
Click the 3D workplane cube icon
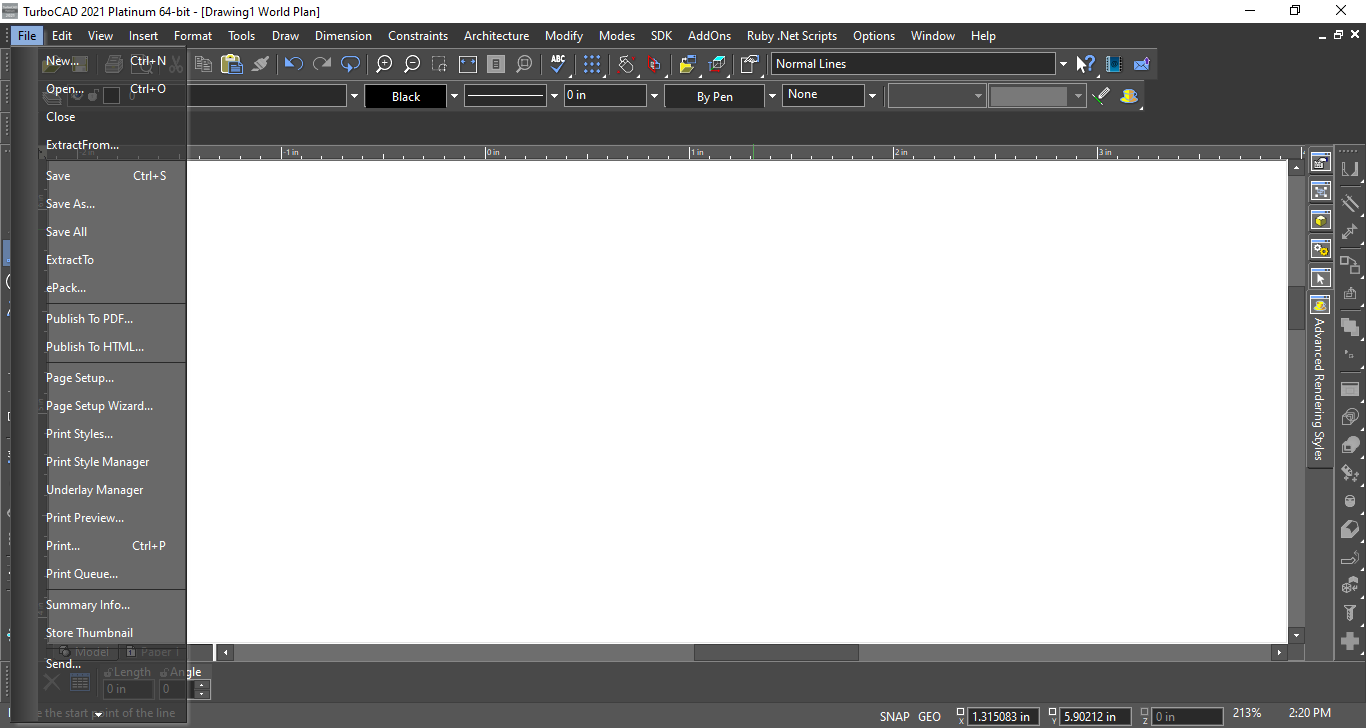717,64
